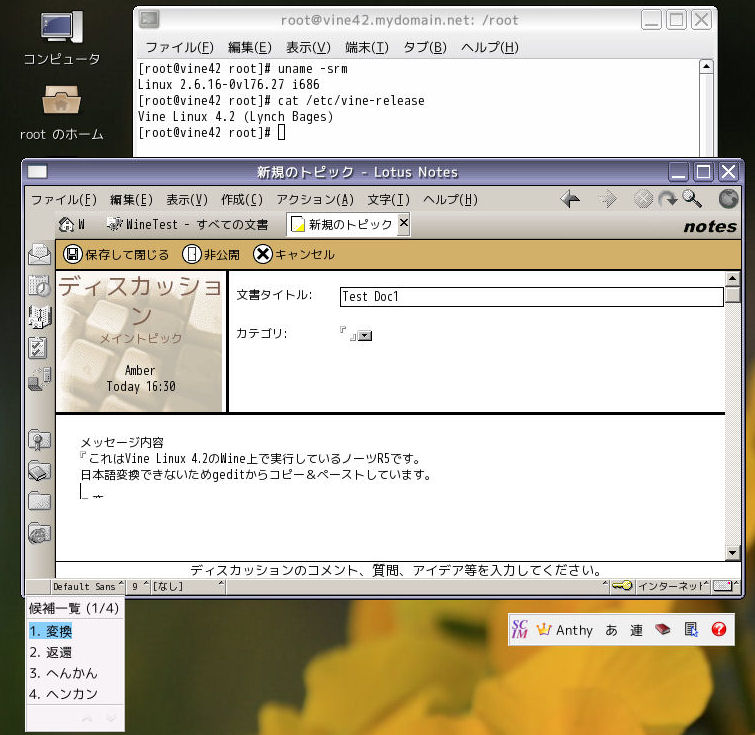The height and width of the screenshot is (735, 755).
Task: Open the To Do list bookmark icon
Action: (x=39, y=348)
